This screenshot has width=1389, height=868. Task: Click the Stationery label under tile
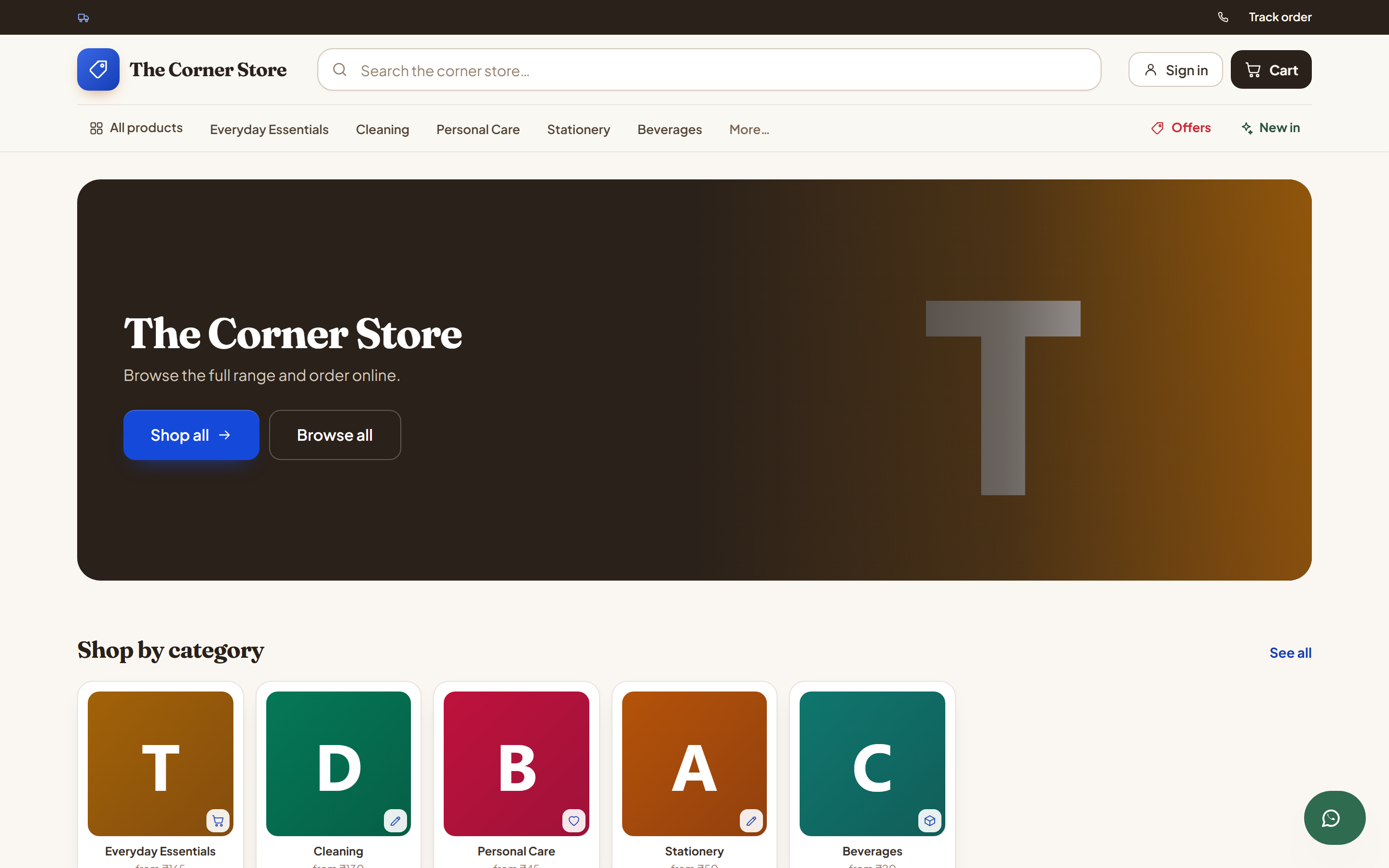[694, 851]
